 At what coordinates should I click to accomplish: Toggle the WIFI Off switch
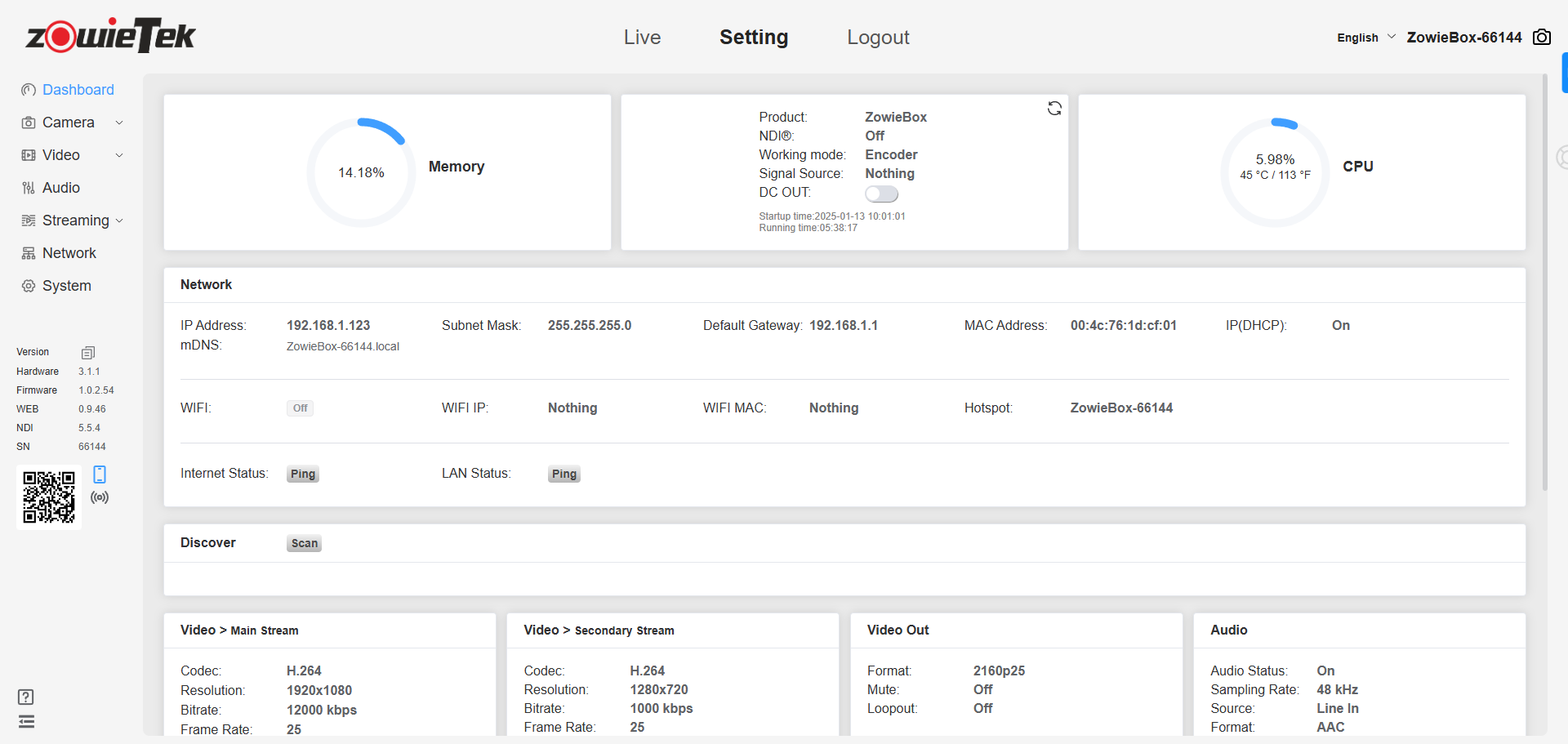(300, 408)
